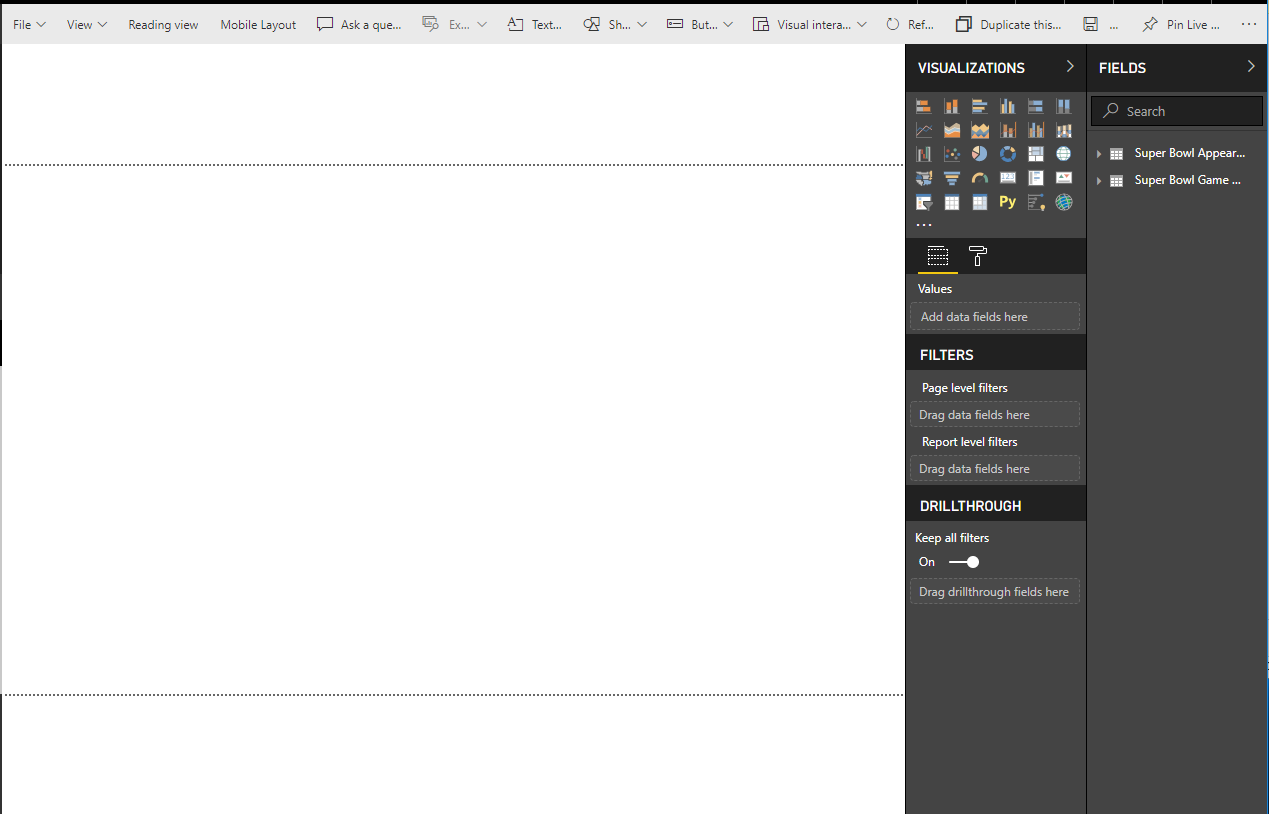Screen dimensions: 1269x814
Task: Select the Python visual icon
Action: pyautogui.click(x=1008, y=202)
